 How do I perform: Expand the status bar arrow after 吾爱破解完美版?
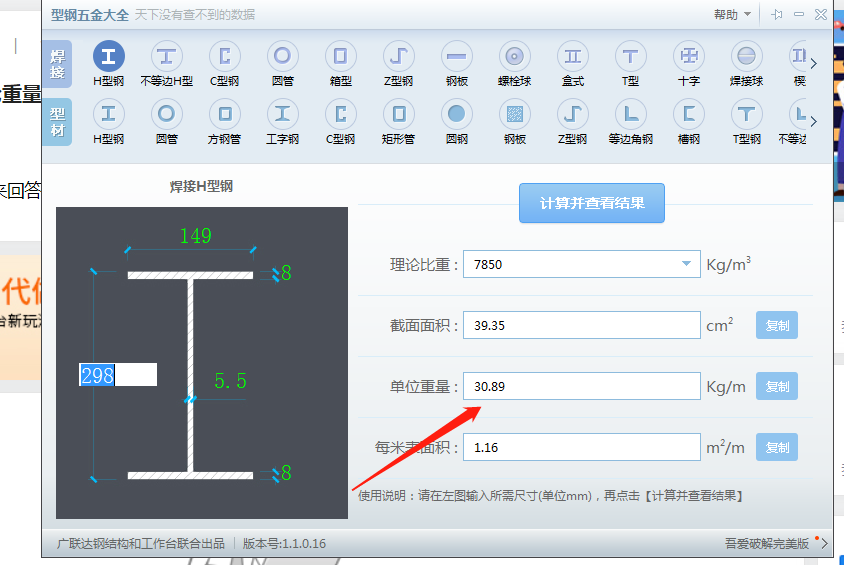pyautogui.click(x=824, y=543)
